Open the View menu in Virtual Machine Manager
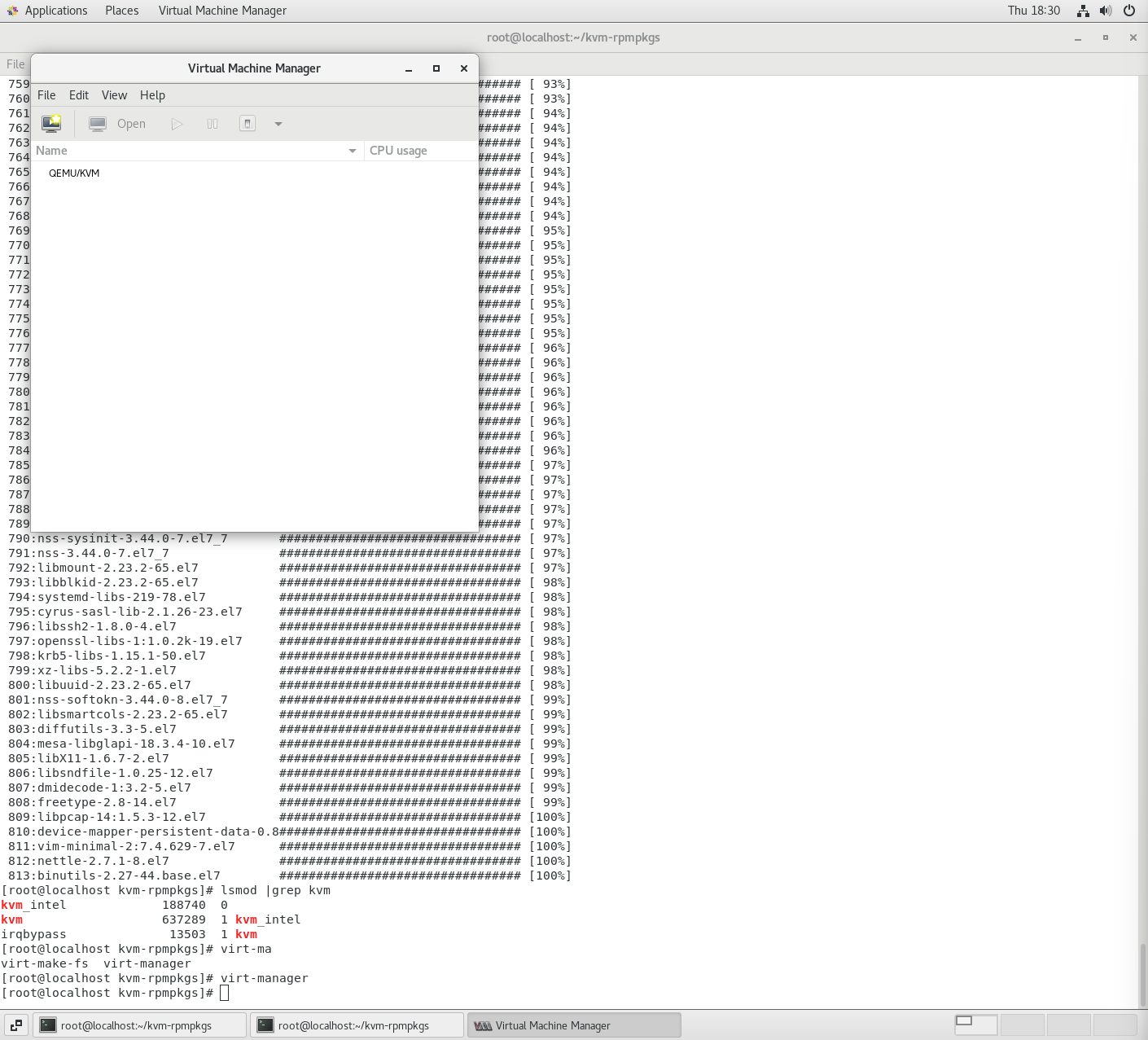Viewport: 1148px width, 1040px height. (x=114, y=95)
